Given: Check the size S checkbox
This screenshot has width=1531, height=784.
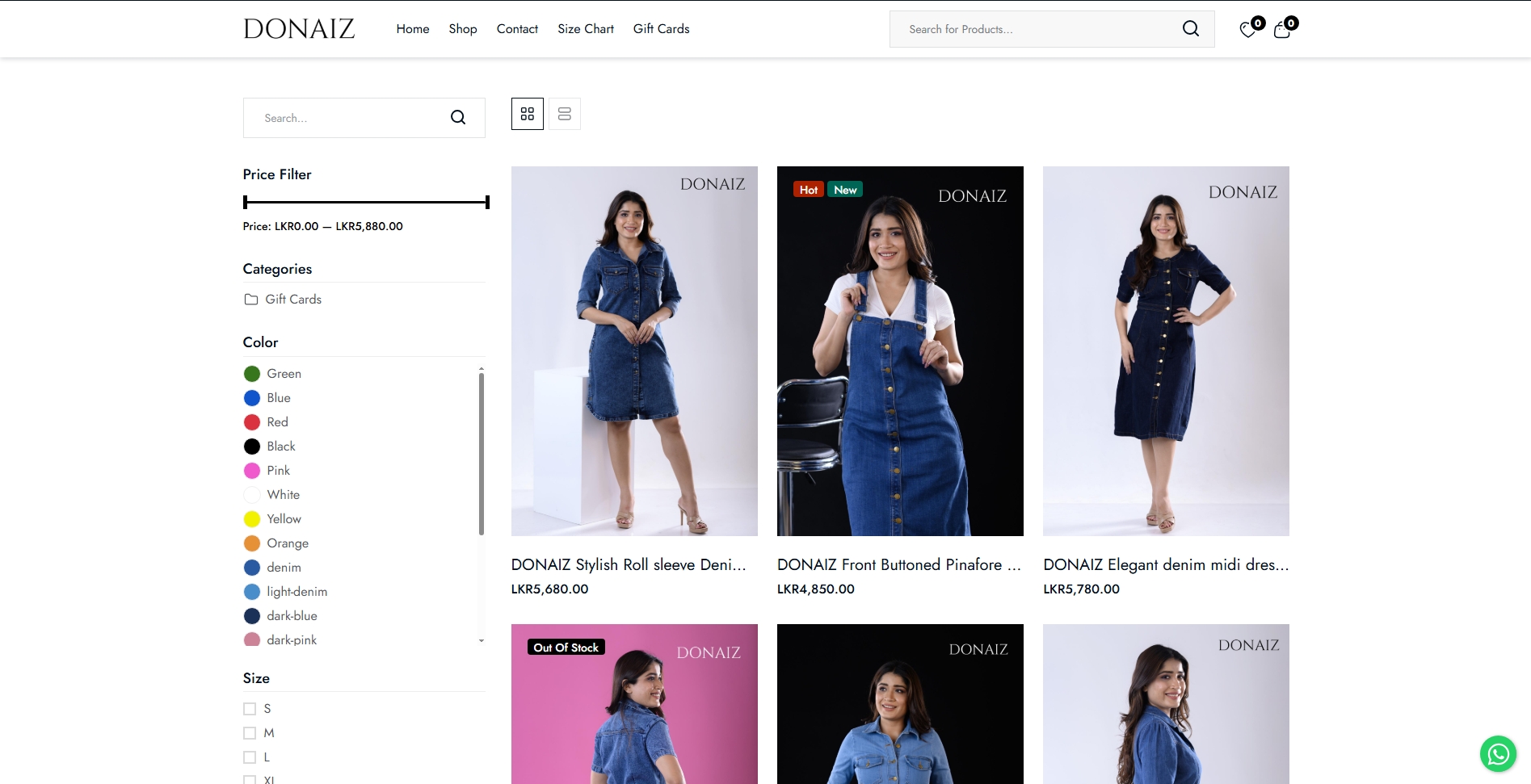Looking at the screenshot, I should pyautogui.click(x=250, y=709).
